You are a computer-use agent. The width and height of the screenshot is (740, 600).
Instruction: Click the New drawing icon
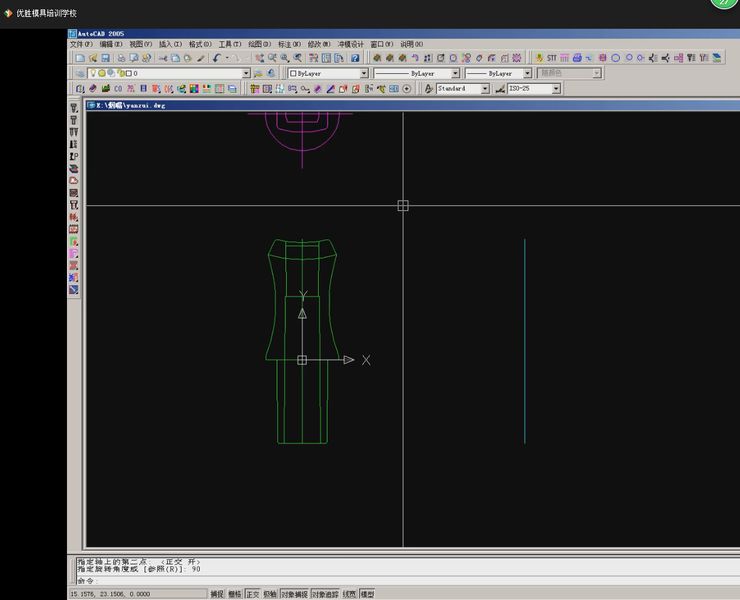coord(80,58)
